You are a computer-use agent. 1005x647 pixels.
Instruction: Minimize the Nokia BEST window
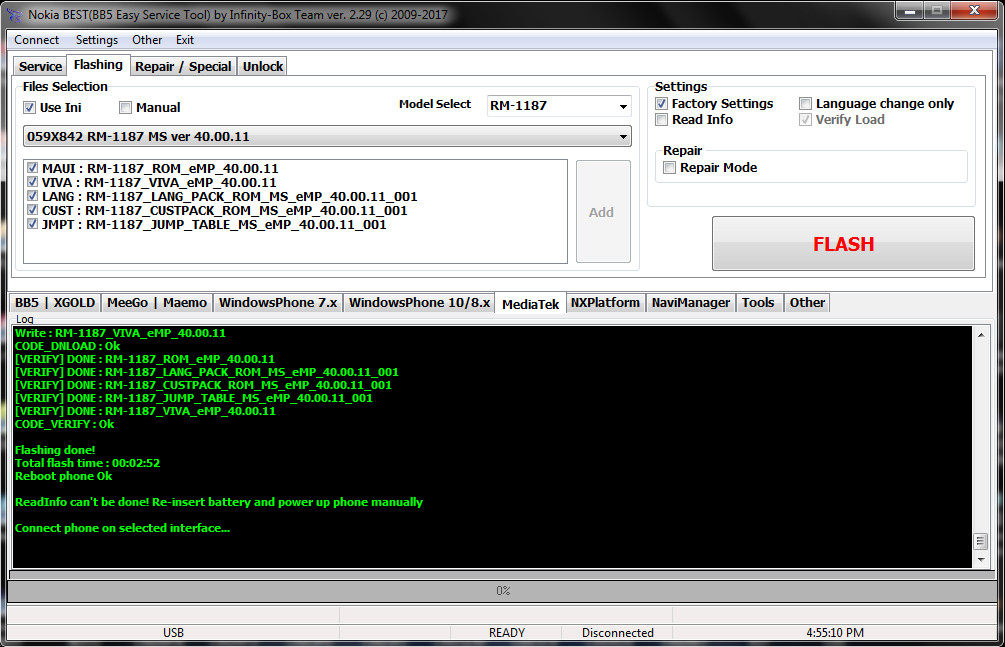tap(909, 10)
